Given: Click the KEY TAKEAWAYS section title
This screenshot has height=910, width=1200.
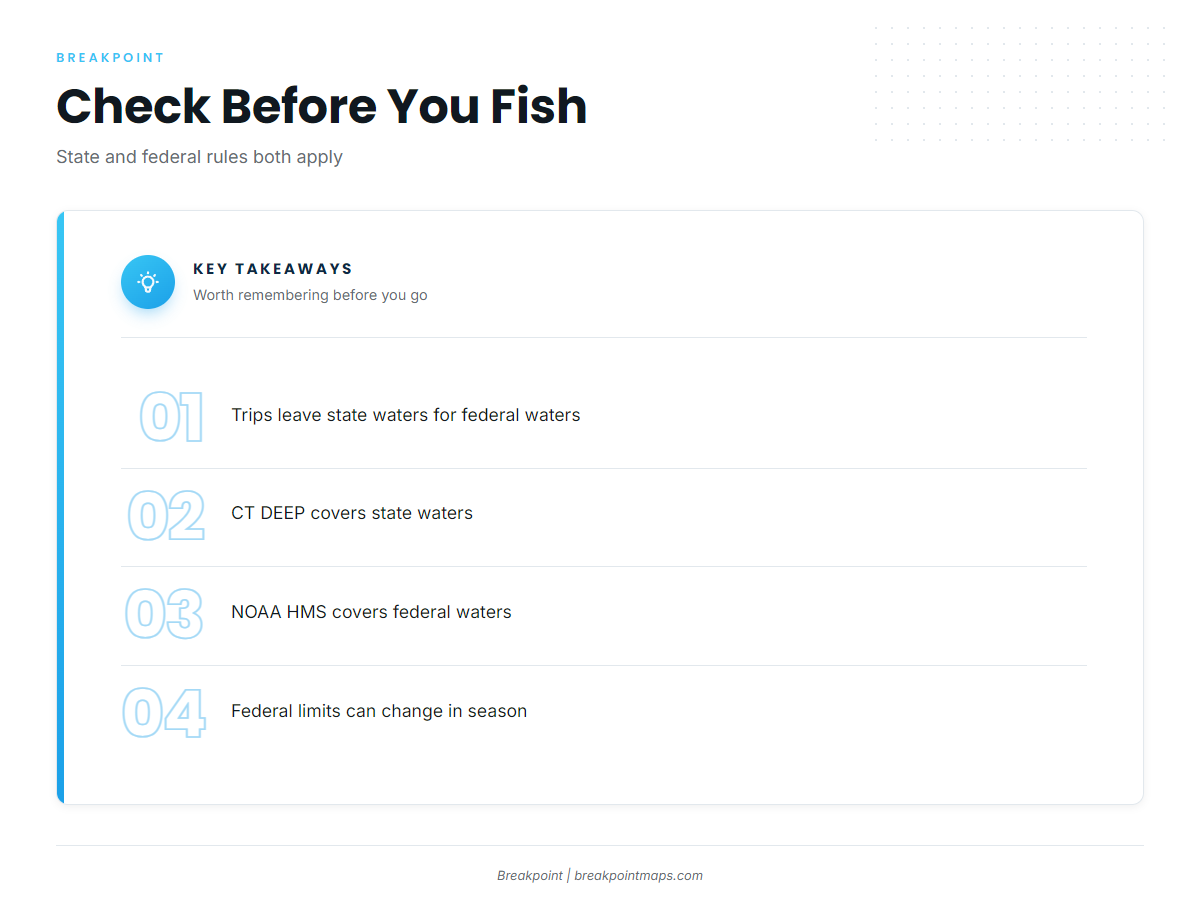Looking at the screenshot, I should click(x=273, y=269).
